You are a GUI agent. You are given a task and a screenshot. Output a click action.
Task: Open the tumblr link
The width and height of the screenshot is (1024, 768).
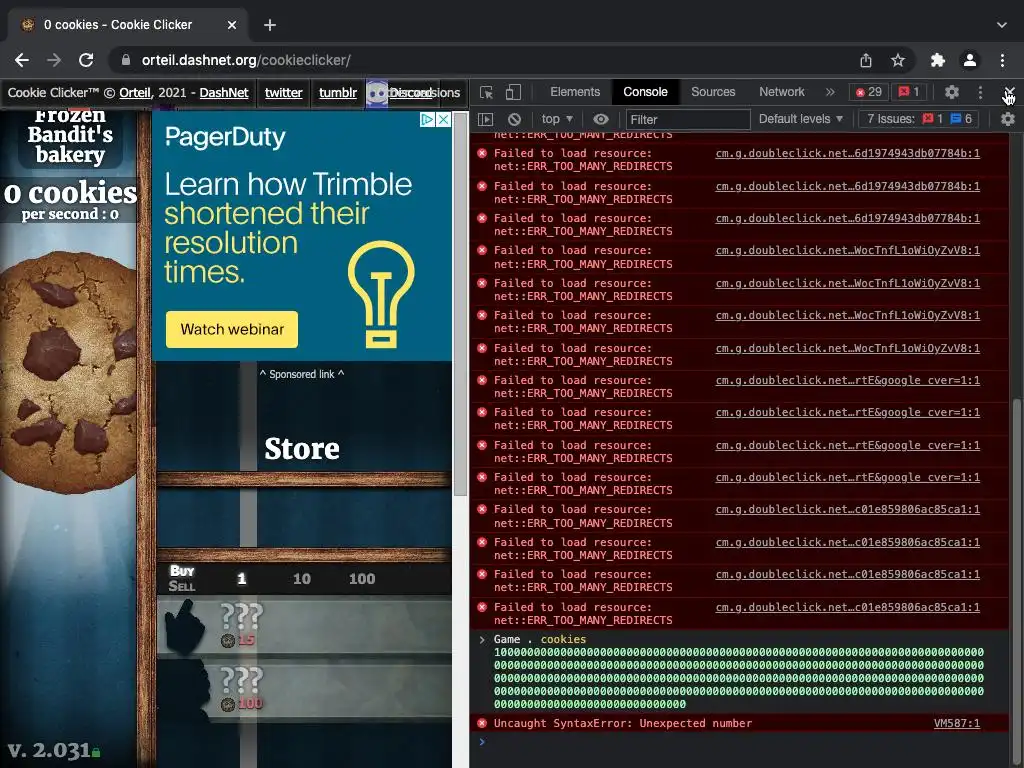tap(338, 93)
